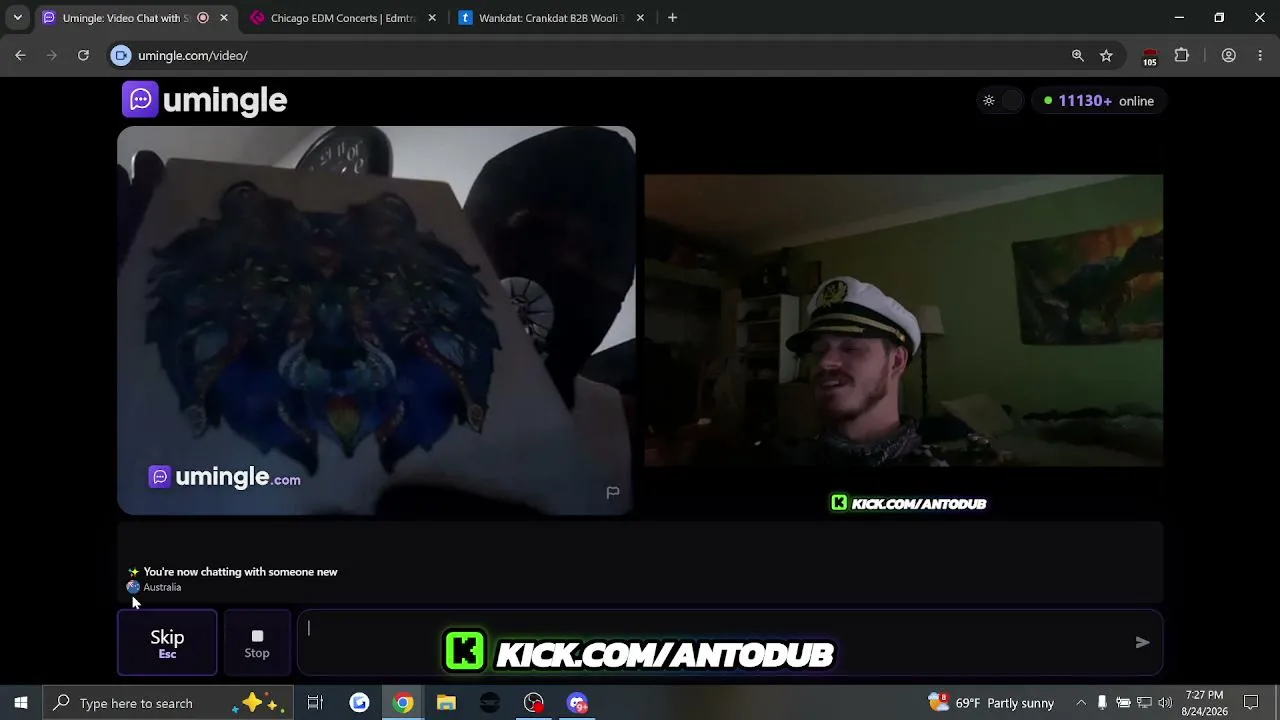The height and width of the screenshot is (720, 1280).
Task: Click the 11130+ online counter
Action: [1098, 101]
